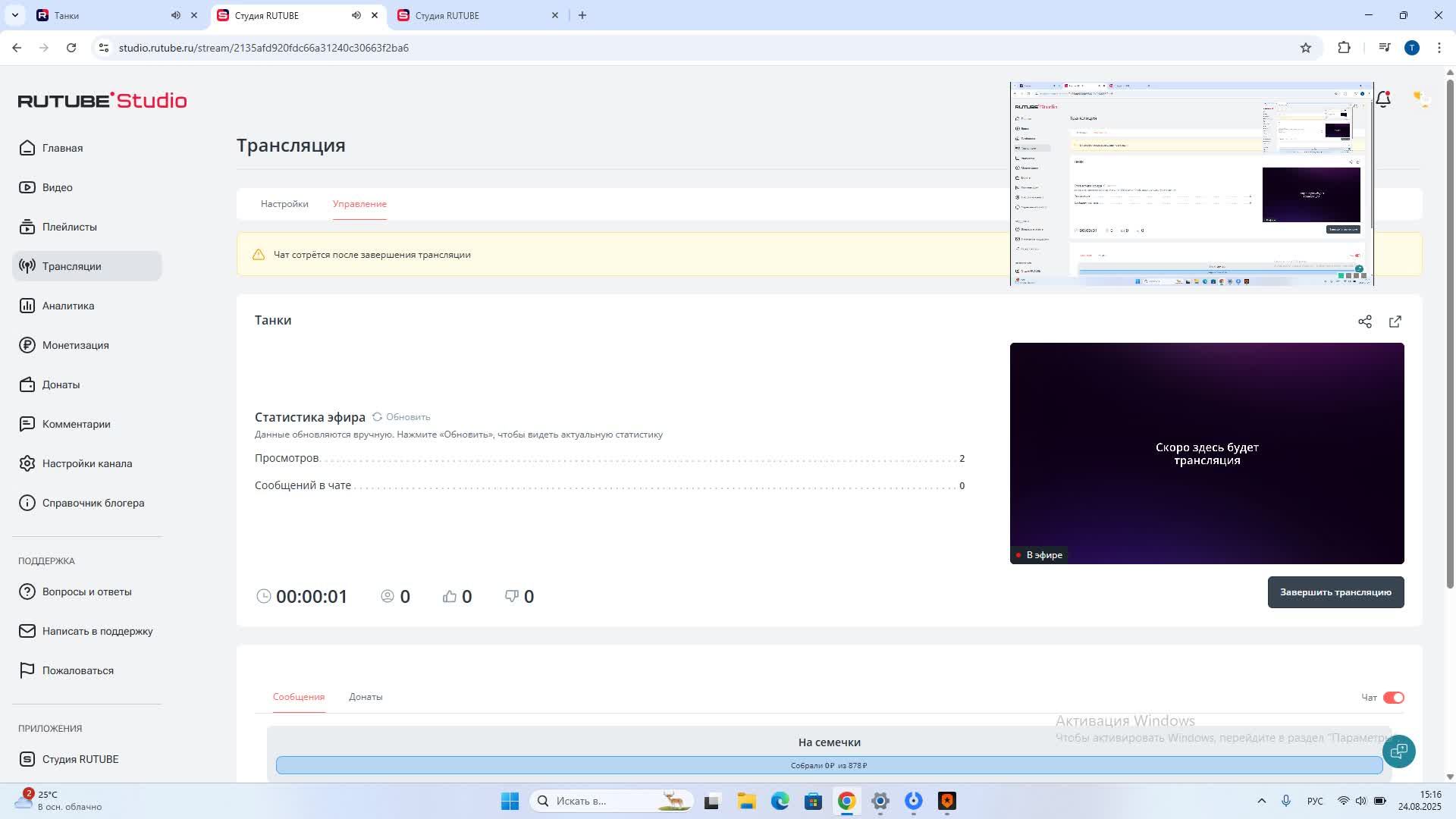1456x819 pixels.
Task: Open Аналитика in sidebar
Action: tap(68, 306)
